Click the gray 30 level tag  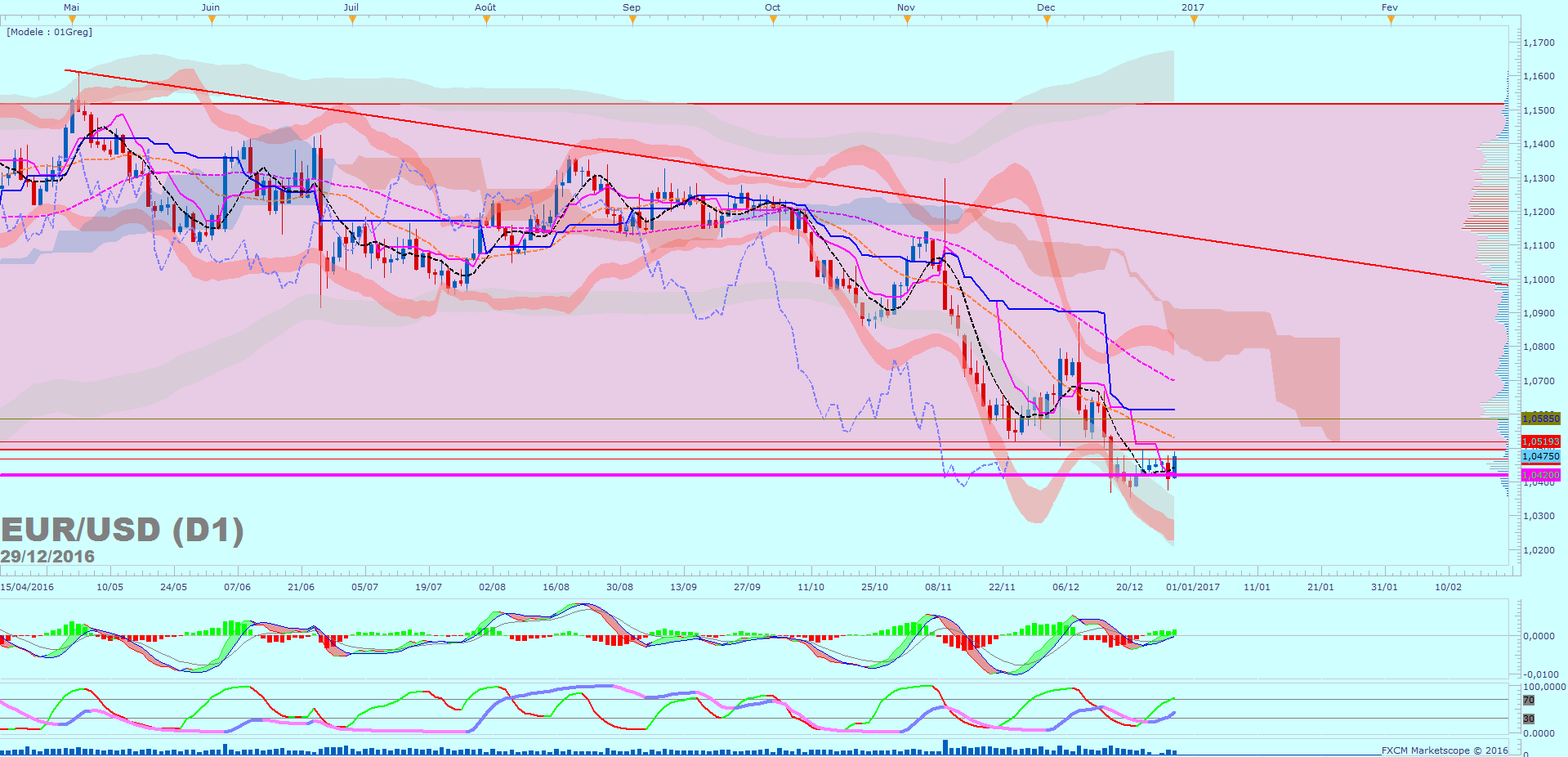(x=1528, y=719)
